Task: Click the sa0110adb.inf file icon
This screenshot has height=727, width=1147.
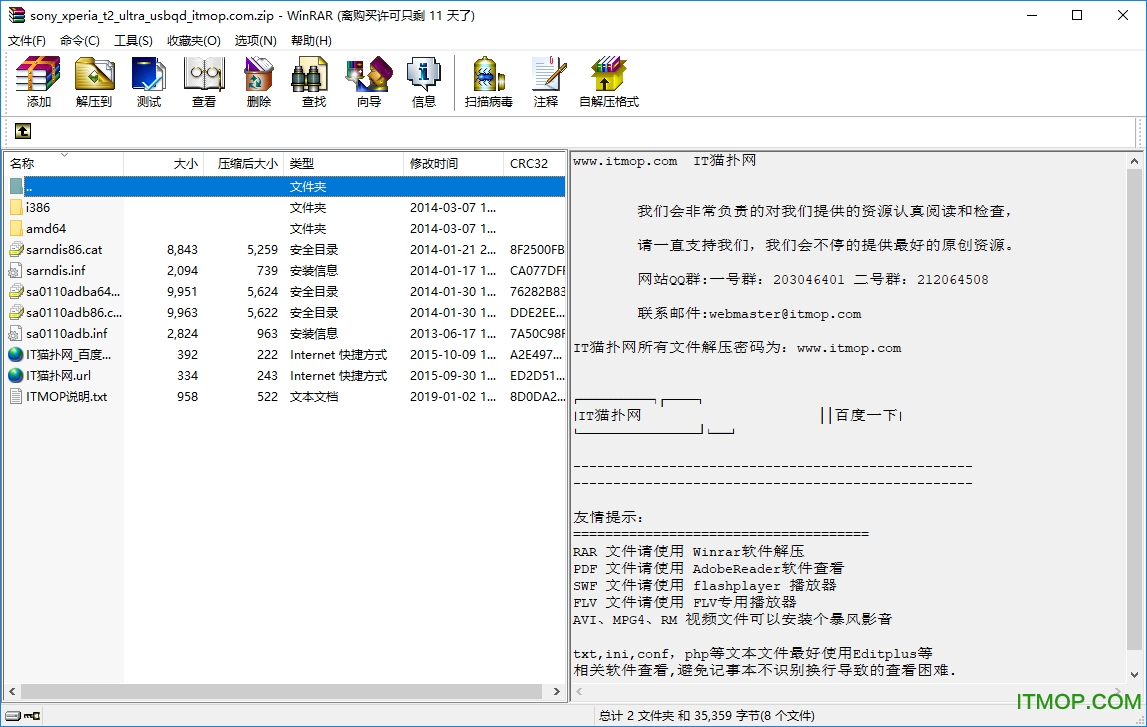Action: [x=16, y=334]
